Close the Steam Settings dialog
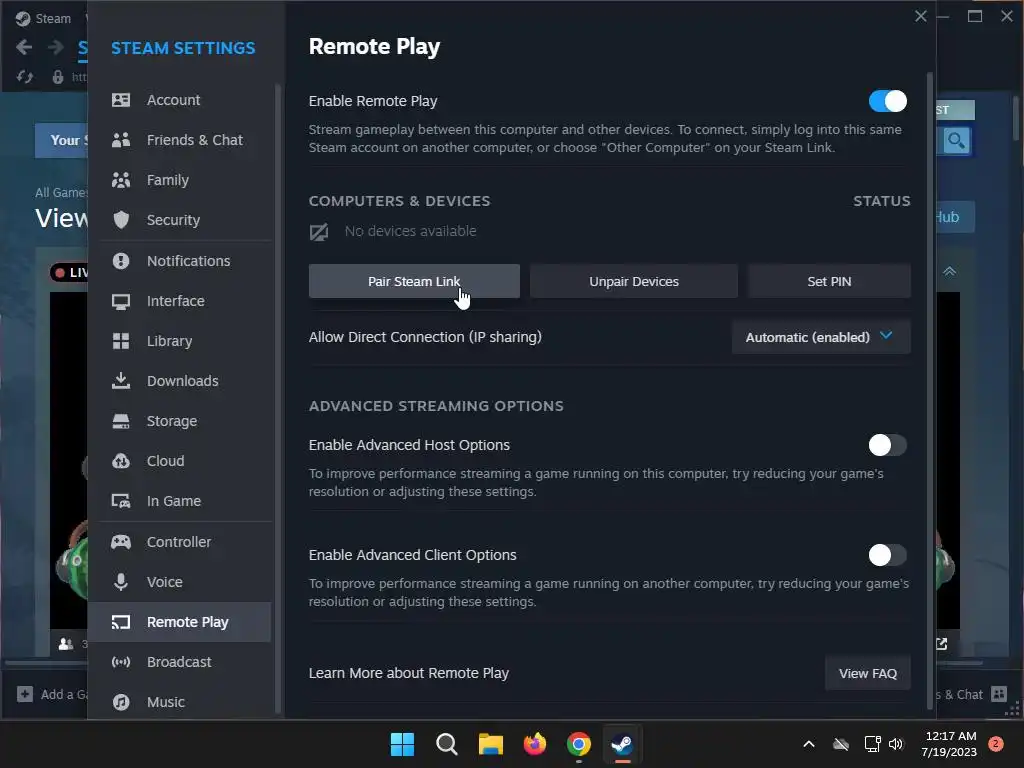This screenshot has width=1024, height=768. point(921,16)
